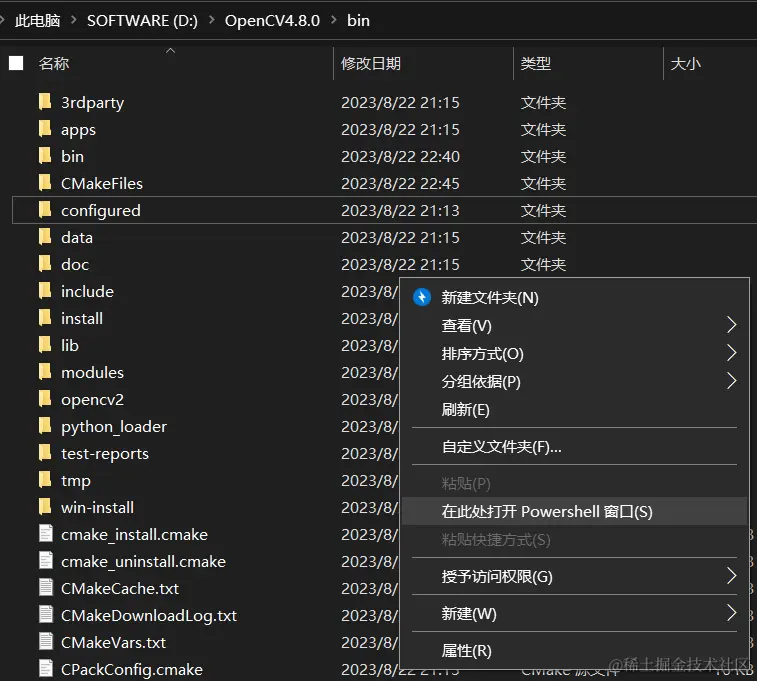
Task: Select 在此处打开 Powershell 窗口(S)
Action: click(x=575, y=512)
